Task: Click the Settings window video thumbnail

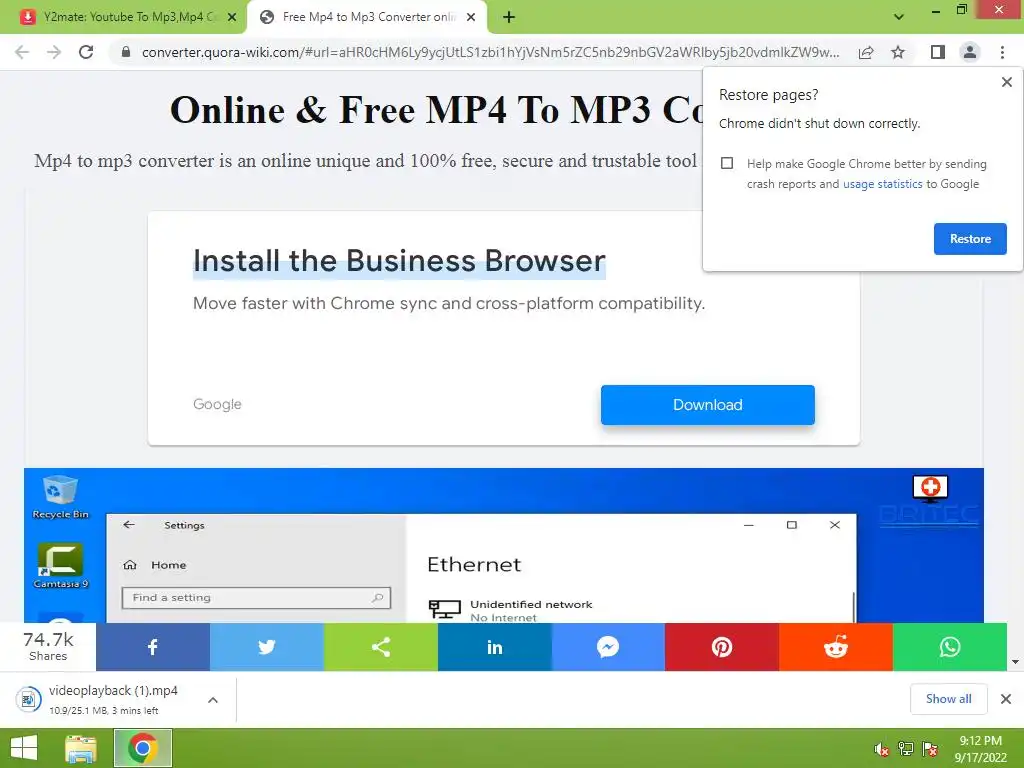Action: [x=504, y=545]
